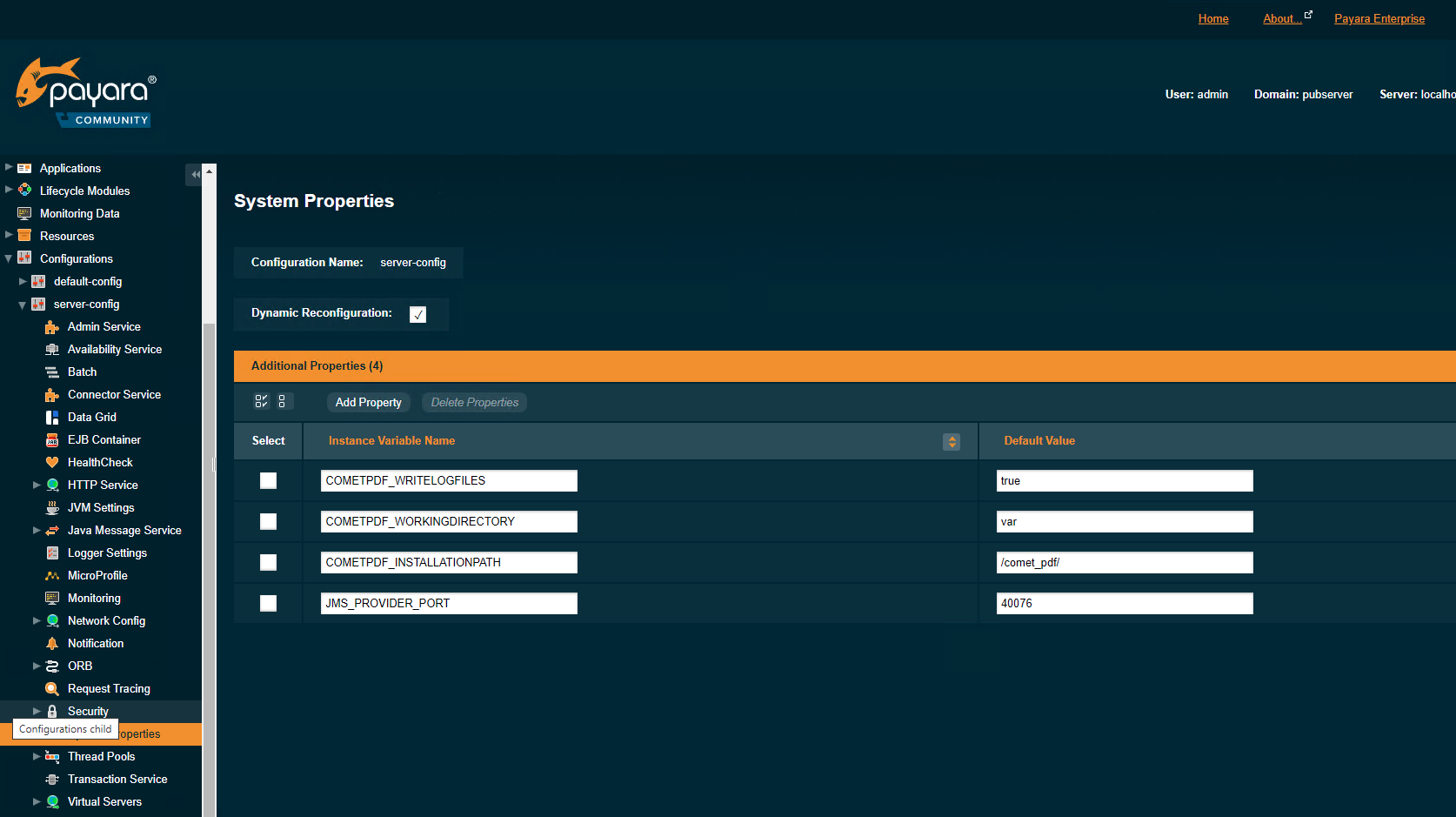The image size is (1456, 817).
Task: Click the COMETPDF_INSTALLATIONPATH default value field
Action: (1124, 563)
